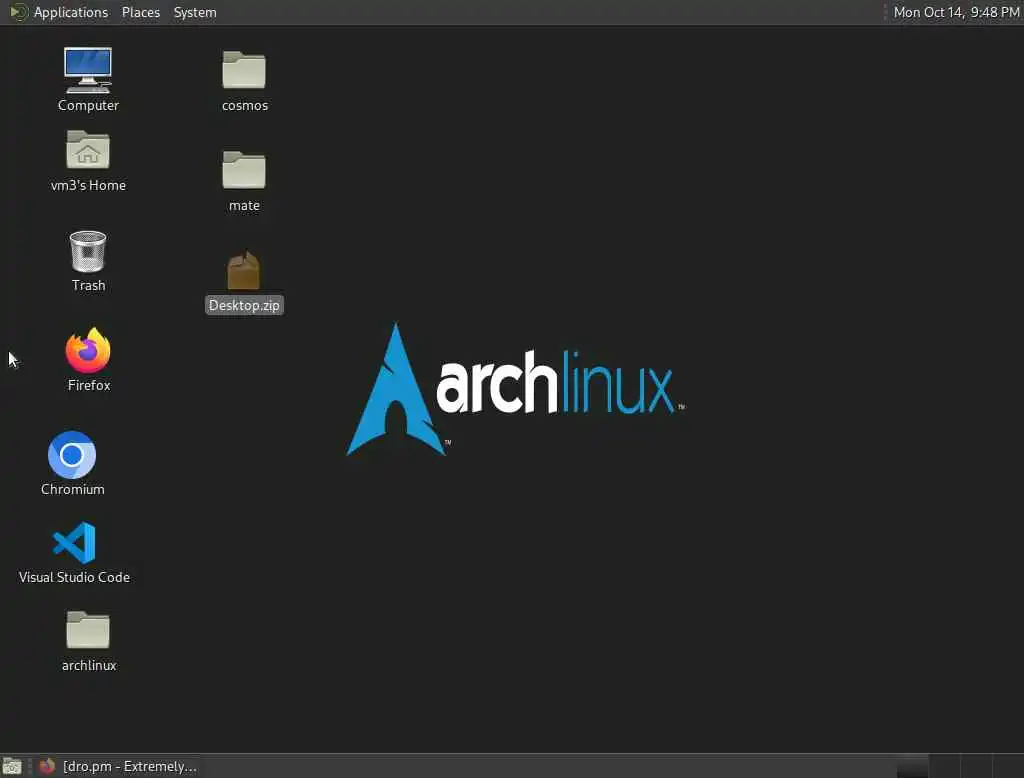Open the clock showing Mon Oct 14, 9:48 PM

(x=956, y=12)
